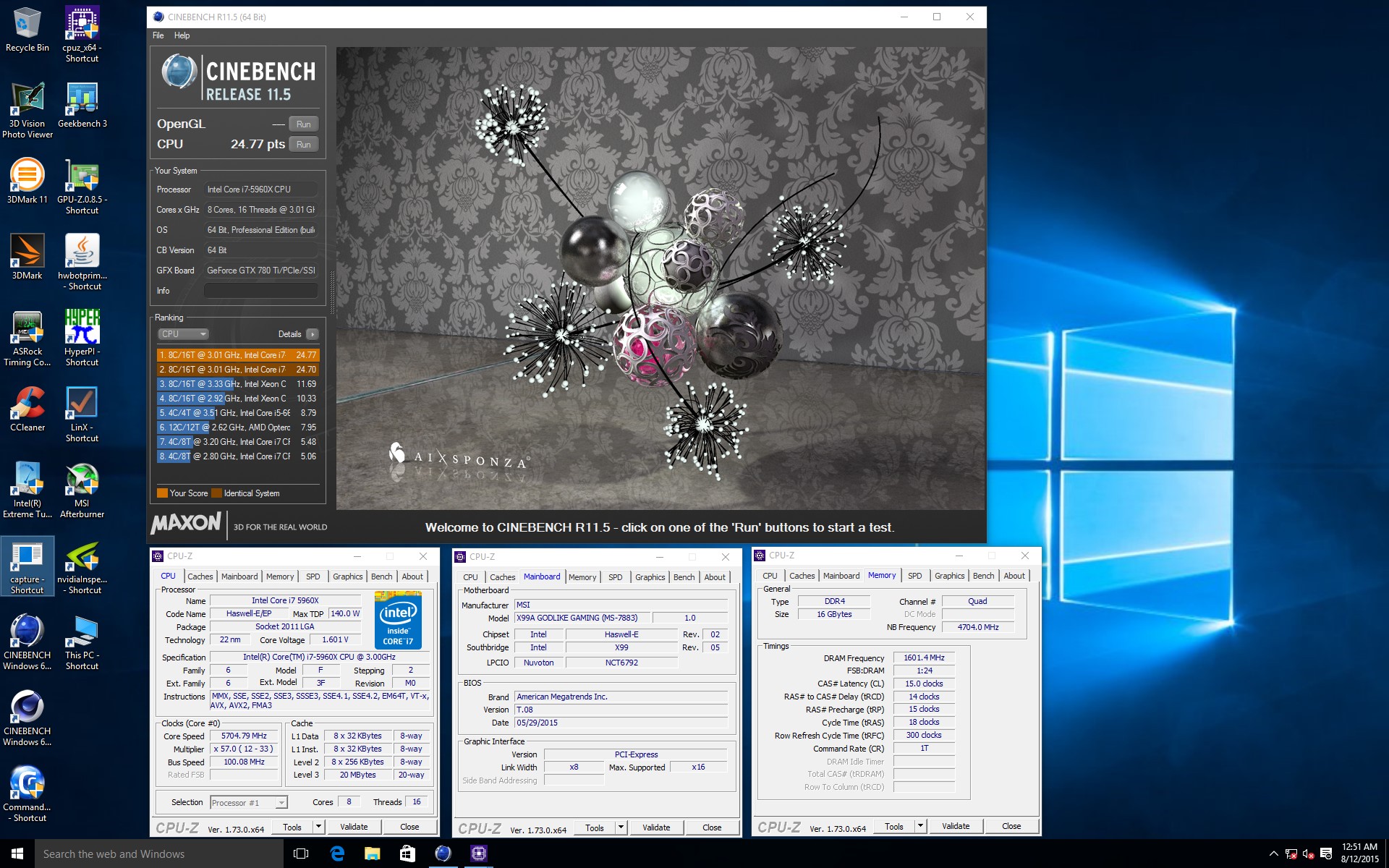This screenshot has height=868, width=1389.
Task: Select ranking entry with 24.70 score
Action: (x=237, y=370)
